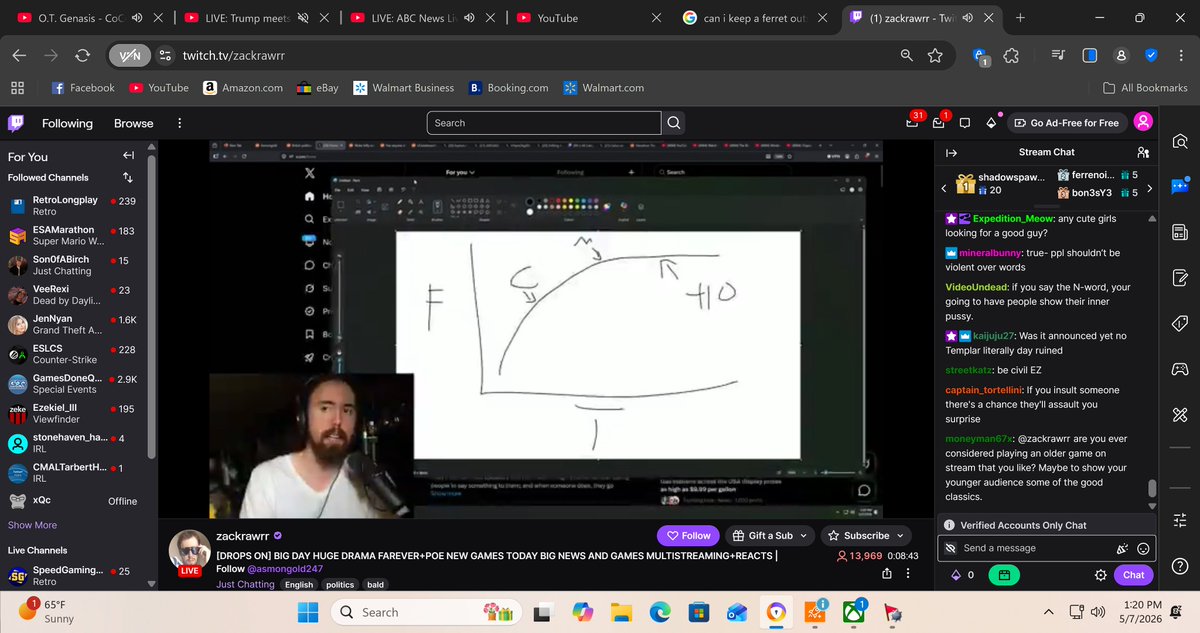Open the Windows Start button
Viewport: 1200px width, 633px height.
coord(308,612)
